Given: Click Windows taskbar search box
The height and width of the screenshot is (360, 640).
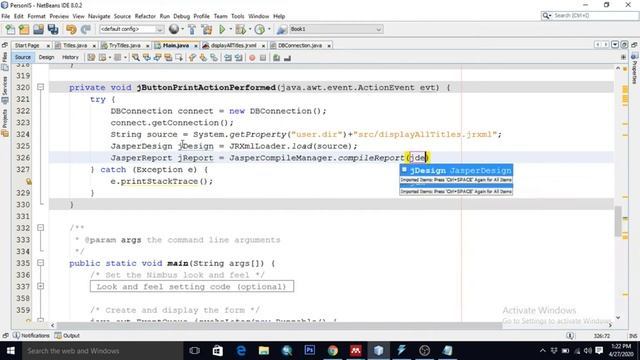Looking at the screenshot, I should [101, 351].
